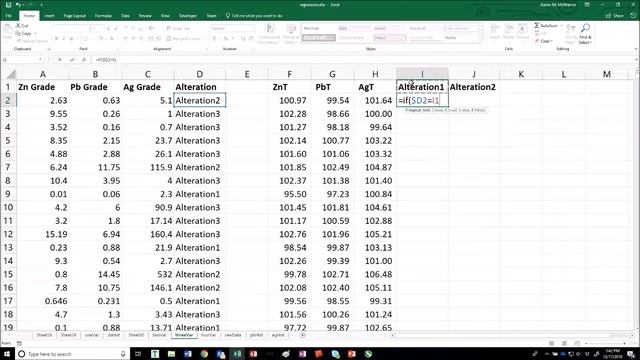Viewport: 640px width, 360px height.
Task: Switch to the Formulas ribbon tab
Action: coord(103,16)
